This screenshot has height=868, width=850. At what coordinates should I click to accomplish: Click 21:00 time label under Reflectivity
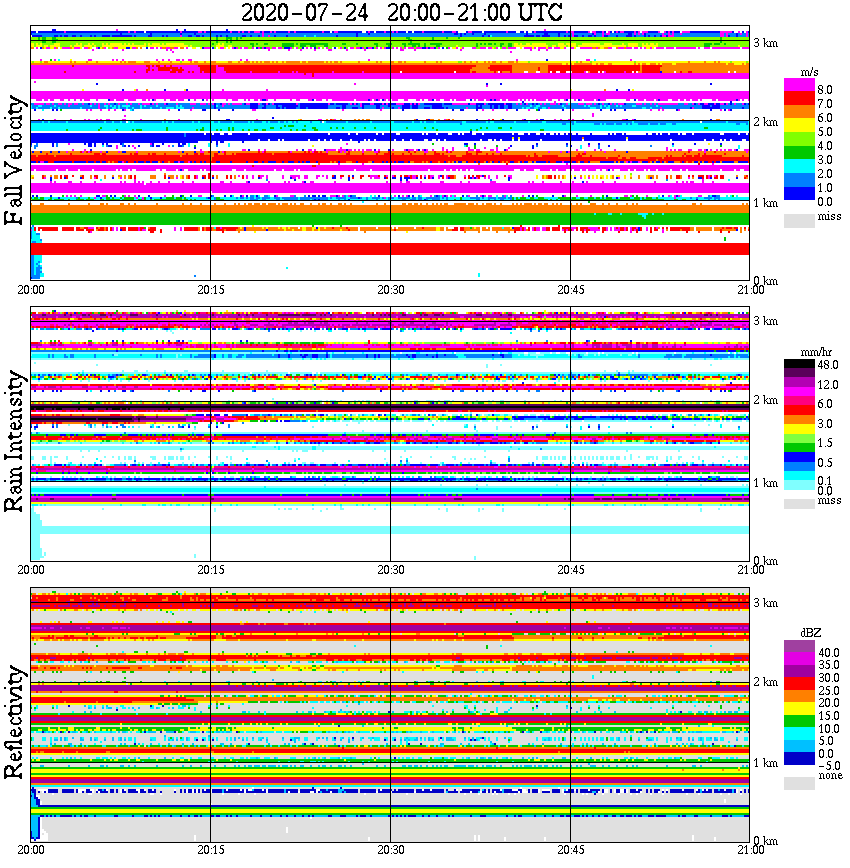click(x=751, y=849)
